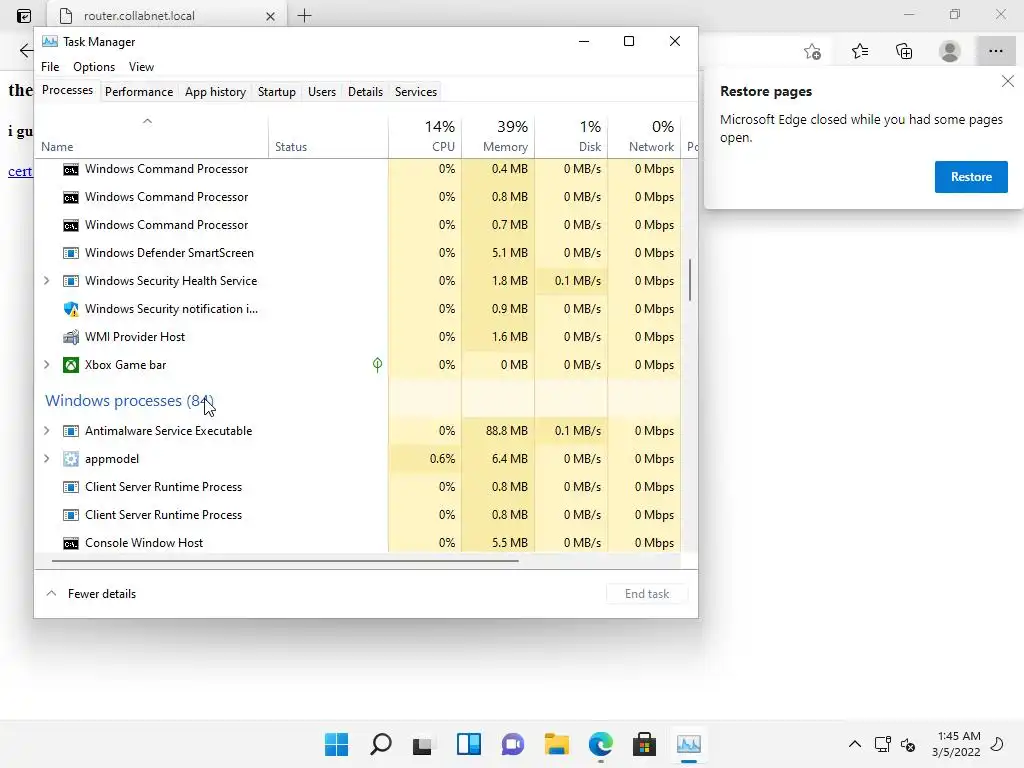Click the Windows Security notification shield icon
Image resolution: width=1024 pixels, height=768 pixels.
71,309
